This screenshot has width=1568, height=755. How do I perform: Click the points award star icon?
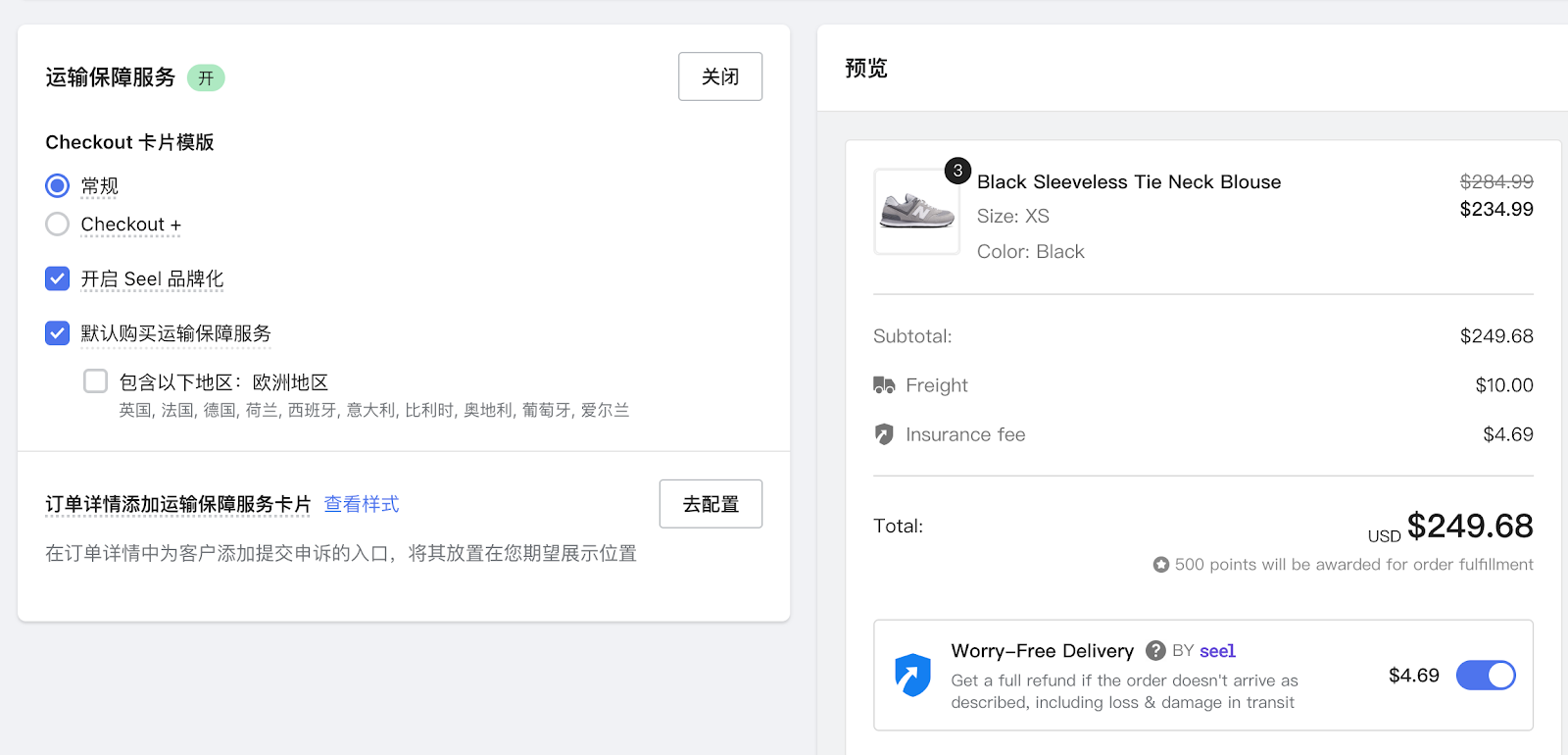click(1161, 565)
